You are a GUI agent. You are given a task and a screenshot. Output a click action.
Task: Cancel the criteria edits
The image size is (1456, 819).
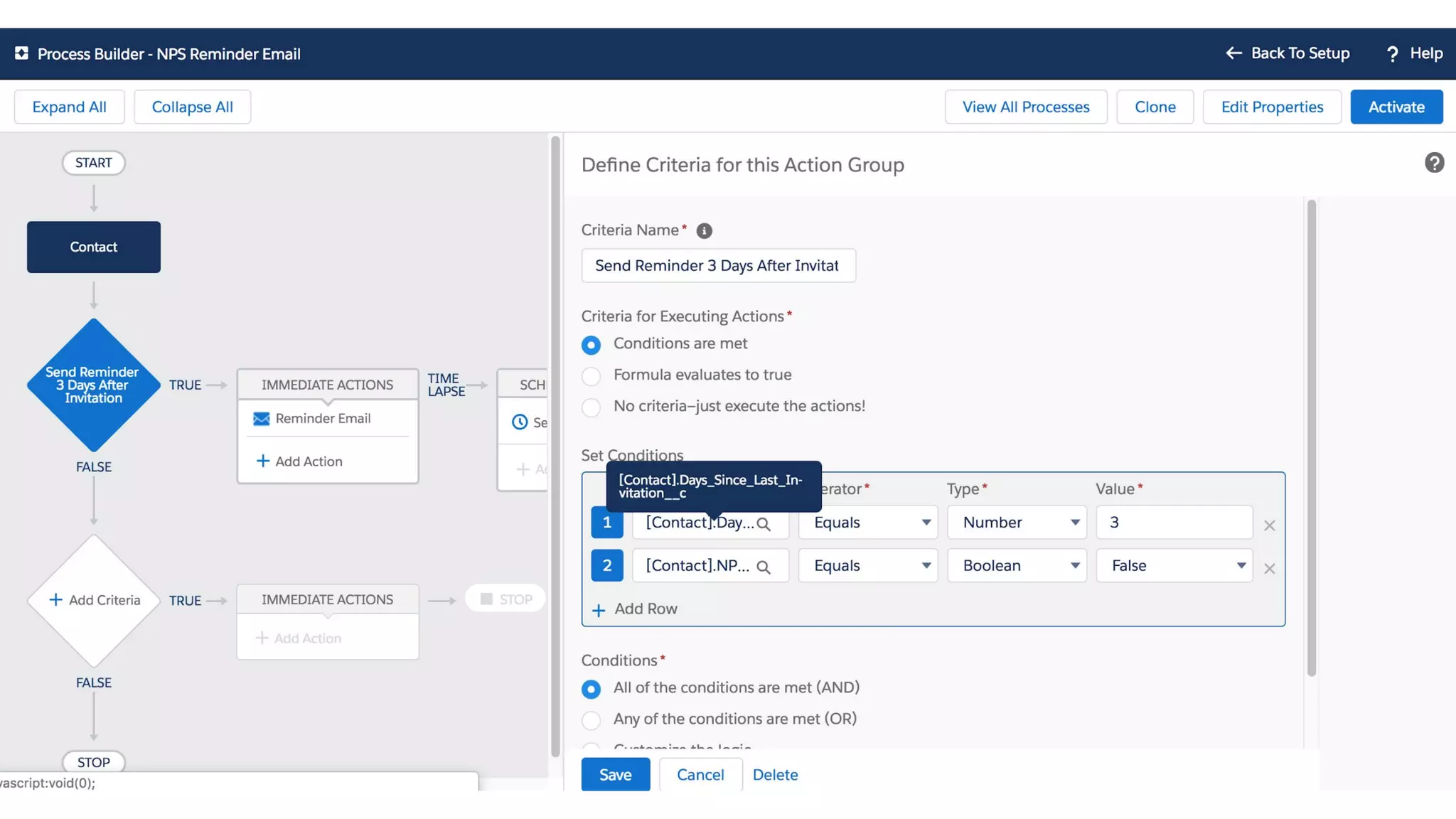point(700,774)
